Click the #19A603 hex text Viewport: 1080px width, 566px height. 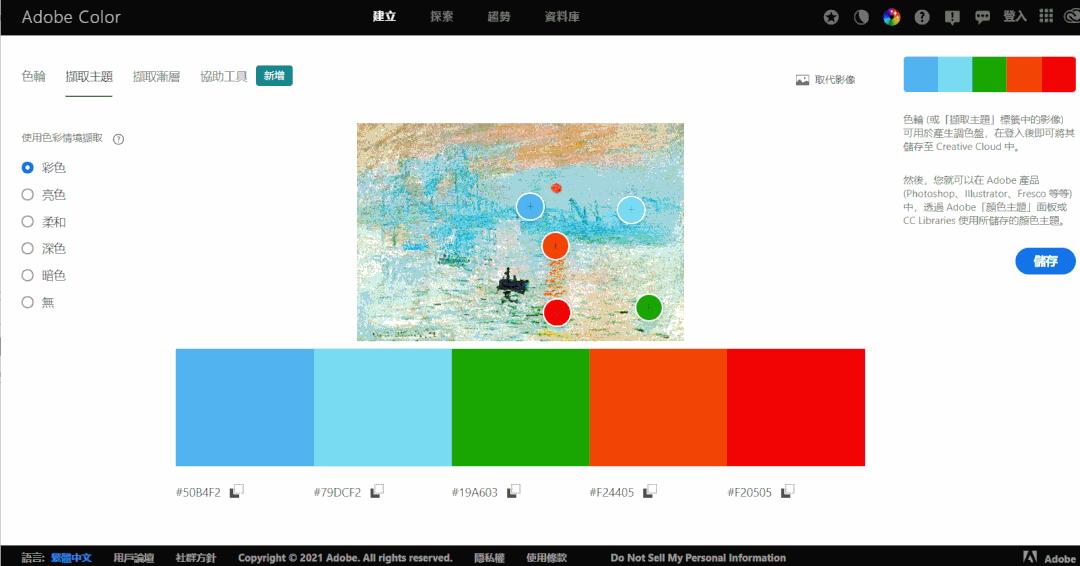tap(475, 492)
